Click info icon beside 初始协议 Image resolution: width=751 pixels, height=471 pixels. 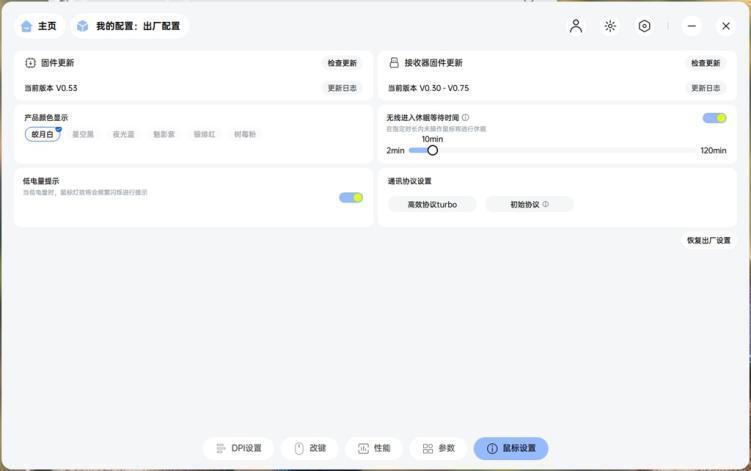[x=546, y=204]
